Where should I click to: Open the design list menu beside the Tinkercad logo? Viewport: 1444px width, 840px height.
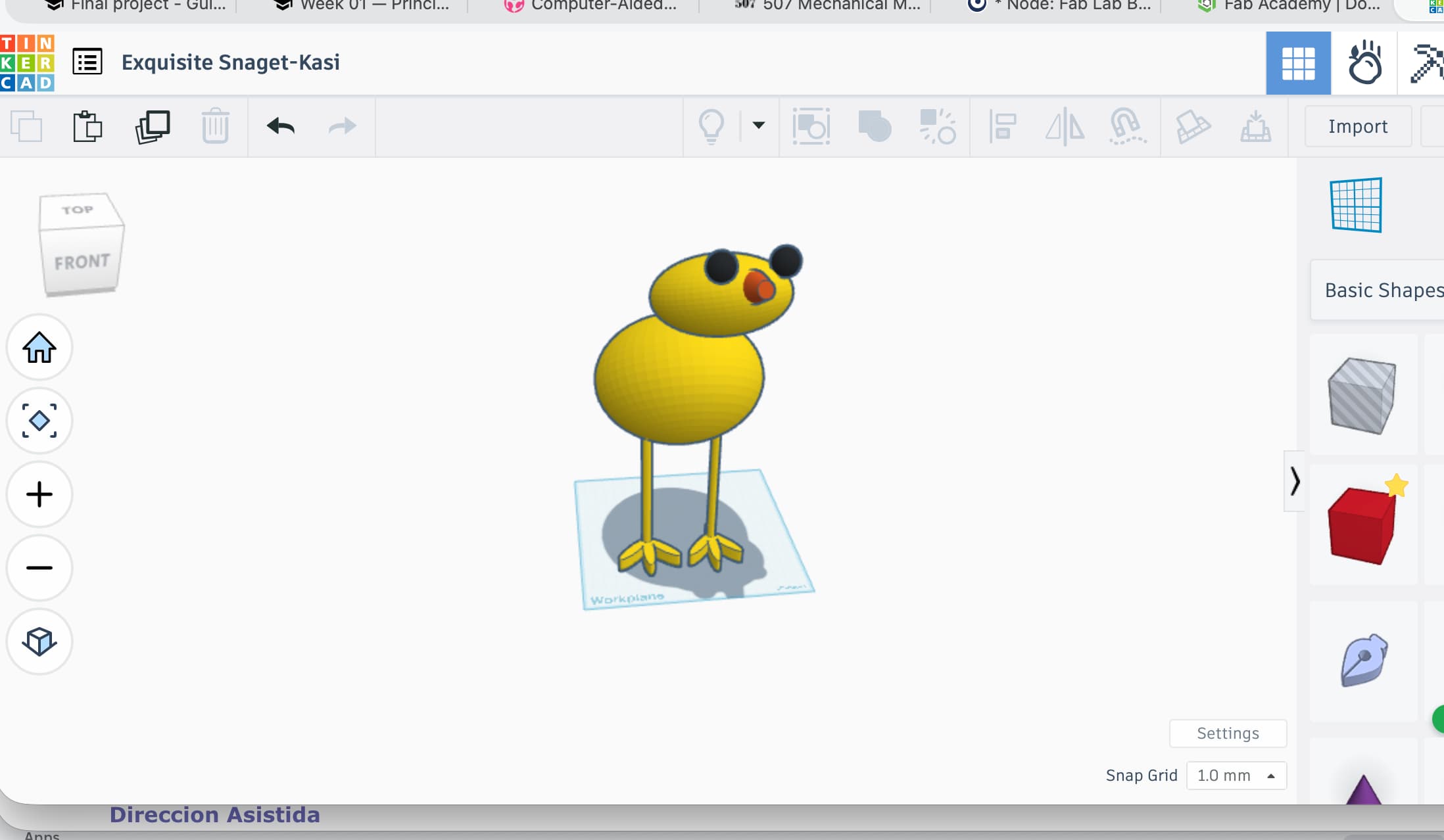coord(87,61)
